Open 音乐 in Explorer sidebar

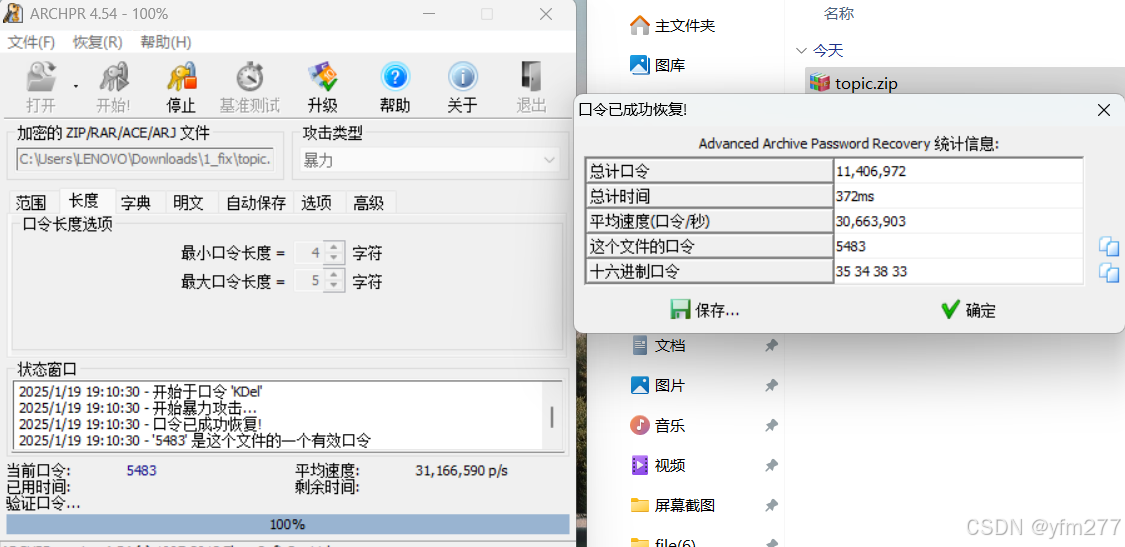(x=657, y=426)
